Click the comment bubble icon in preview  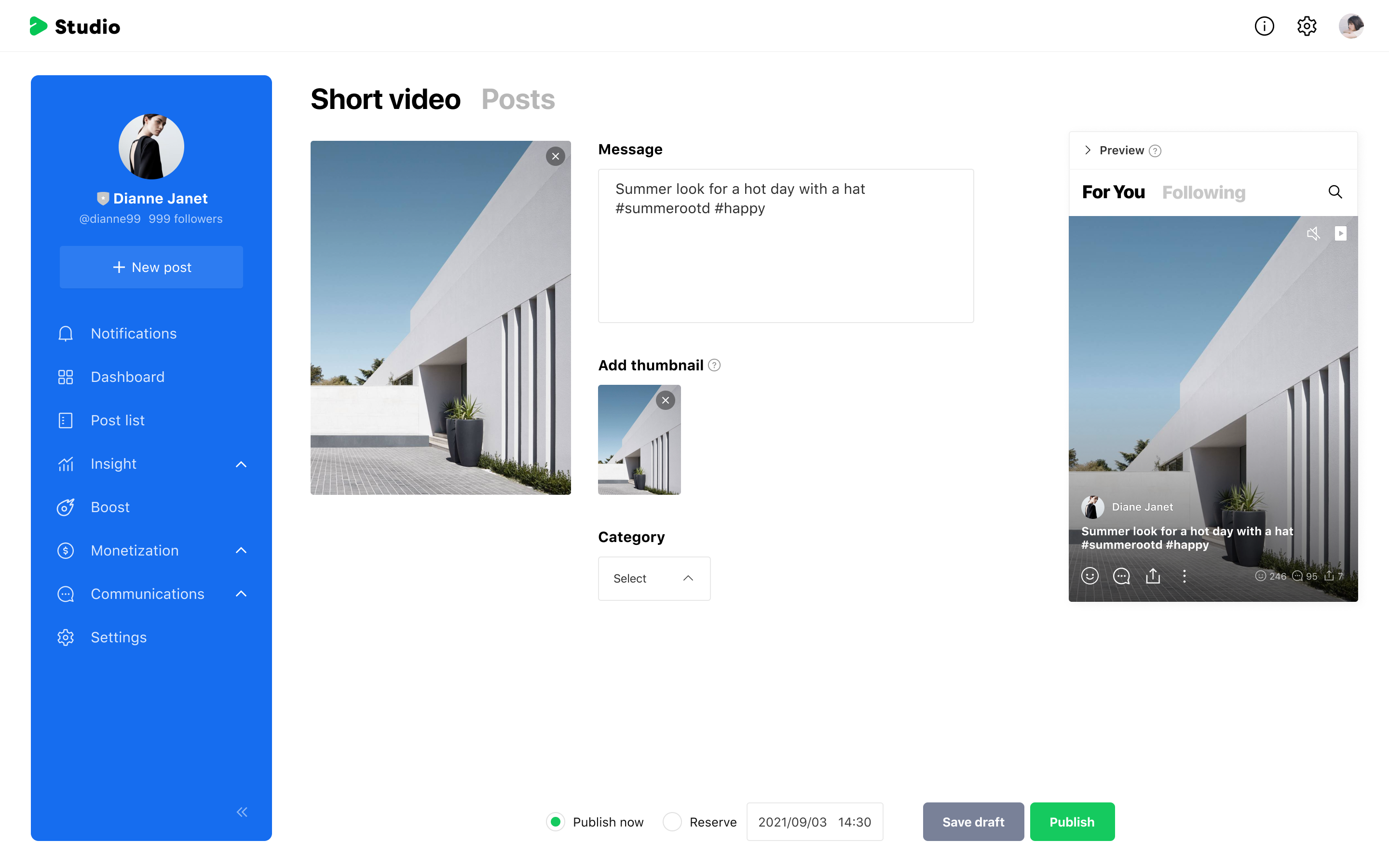point(1121,576)
